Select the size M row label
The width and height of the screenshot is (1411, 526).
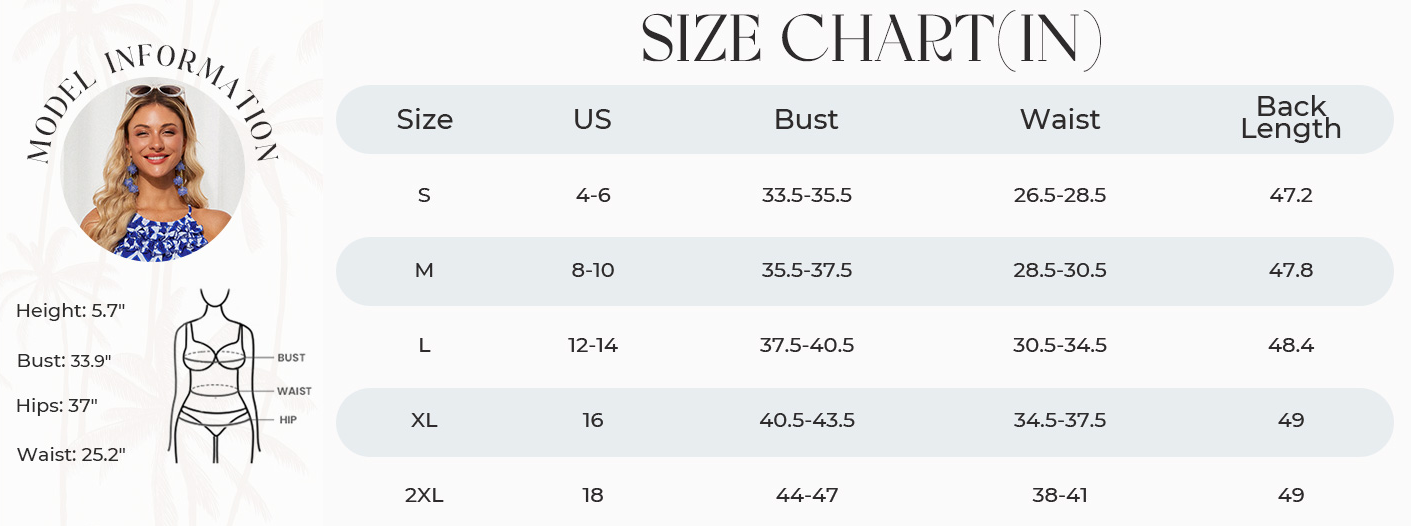(424, 270)
